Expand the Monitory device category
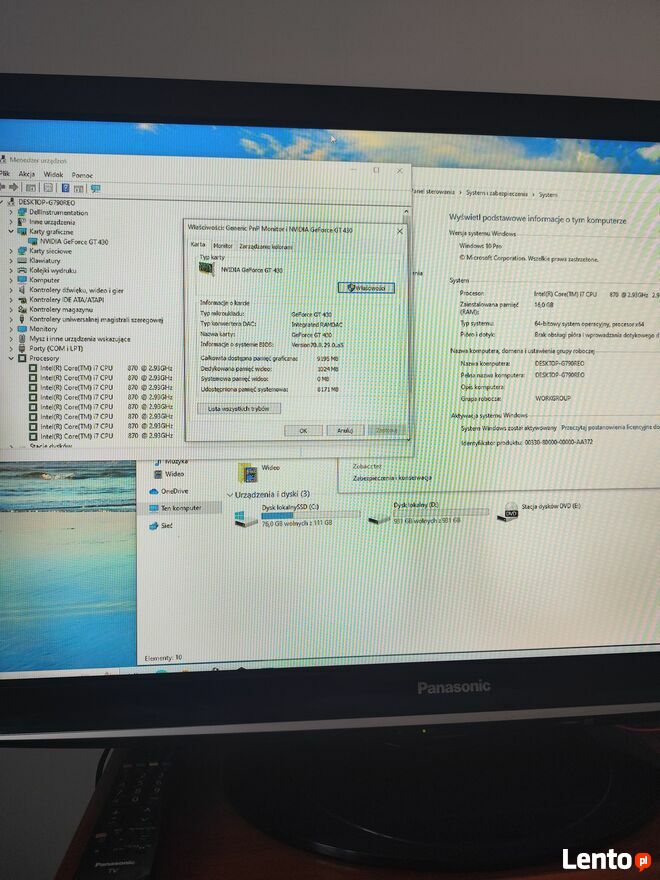Image resolution: width=660 pixels, height=880 pixels. (x=11, y=328)
